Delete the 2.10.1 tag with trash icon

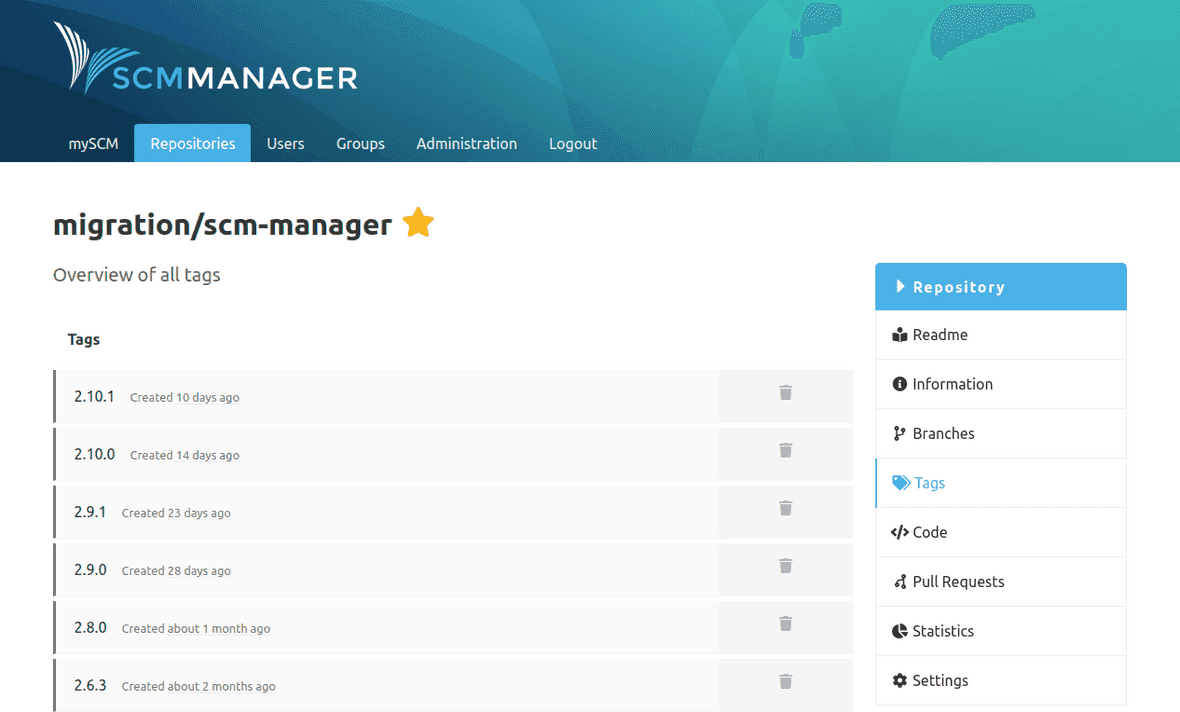[x=786, y=392]
